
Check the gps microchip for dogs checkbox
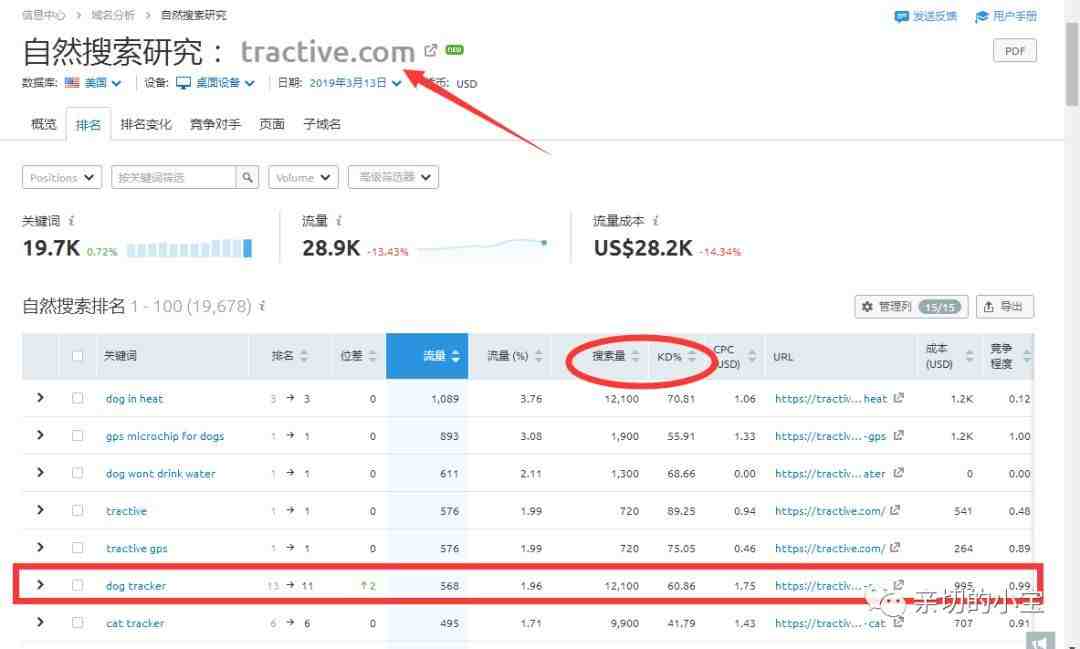(x=77, y=435)
